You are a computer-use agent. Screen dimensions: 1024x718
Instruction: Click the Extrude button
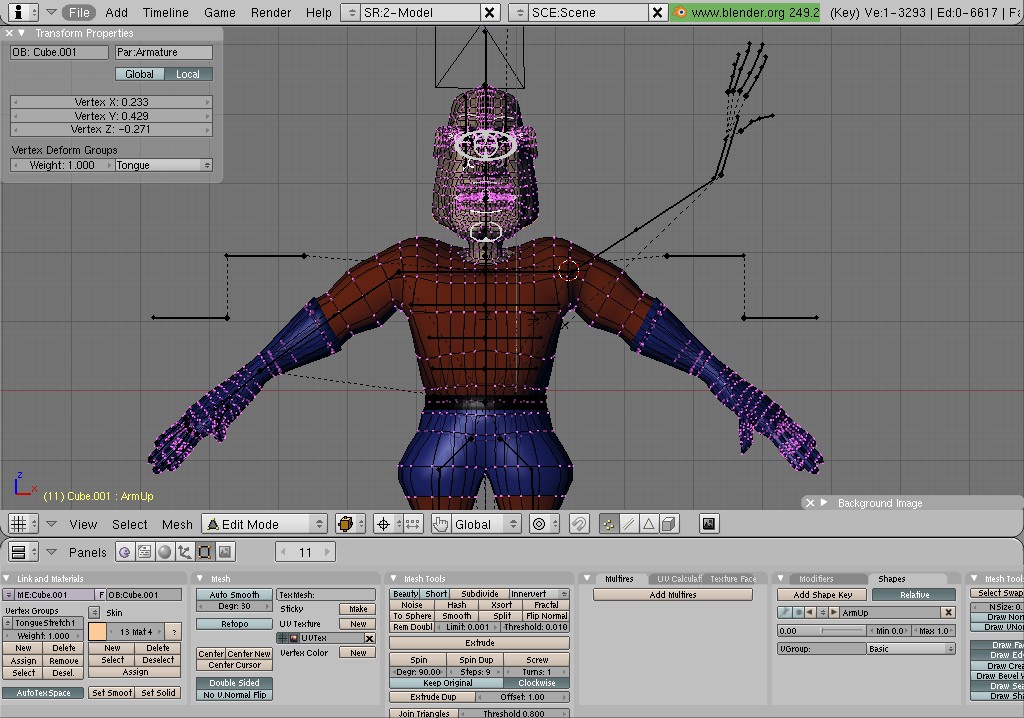point(479,643)
